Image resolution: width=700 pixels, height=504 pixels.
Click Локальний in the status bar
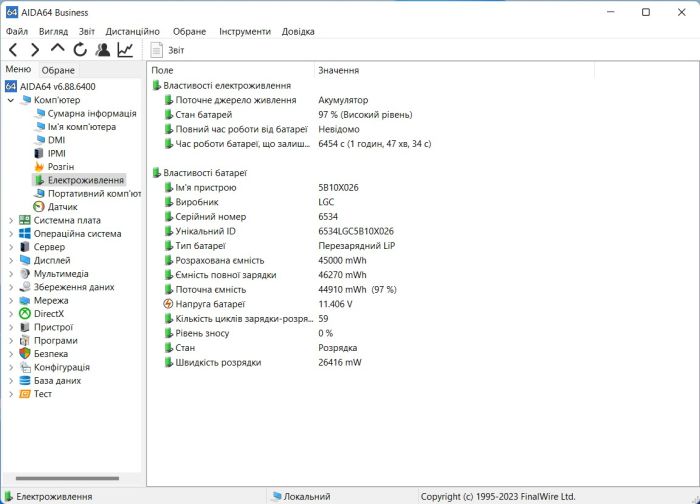tap(307, 496)
